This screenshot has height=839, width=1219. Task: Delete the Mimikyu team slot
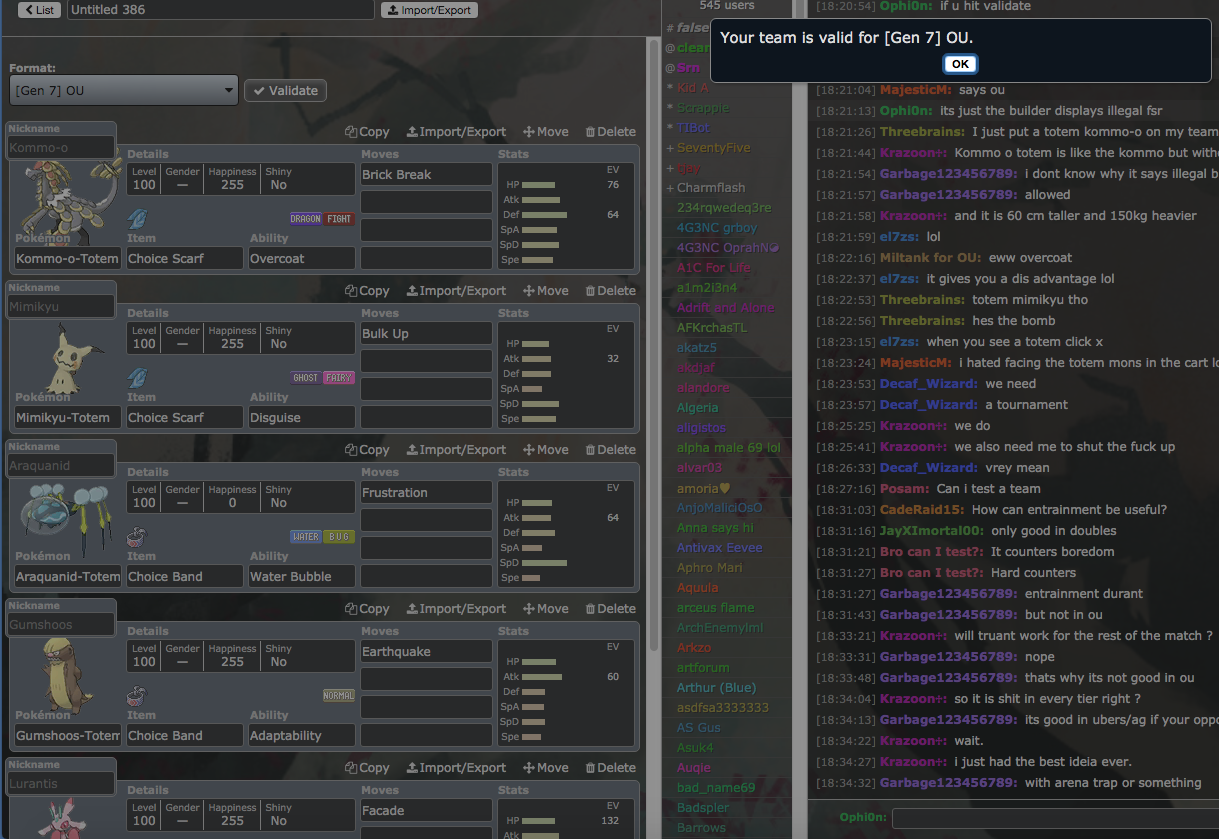pos(610,291)
